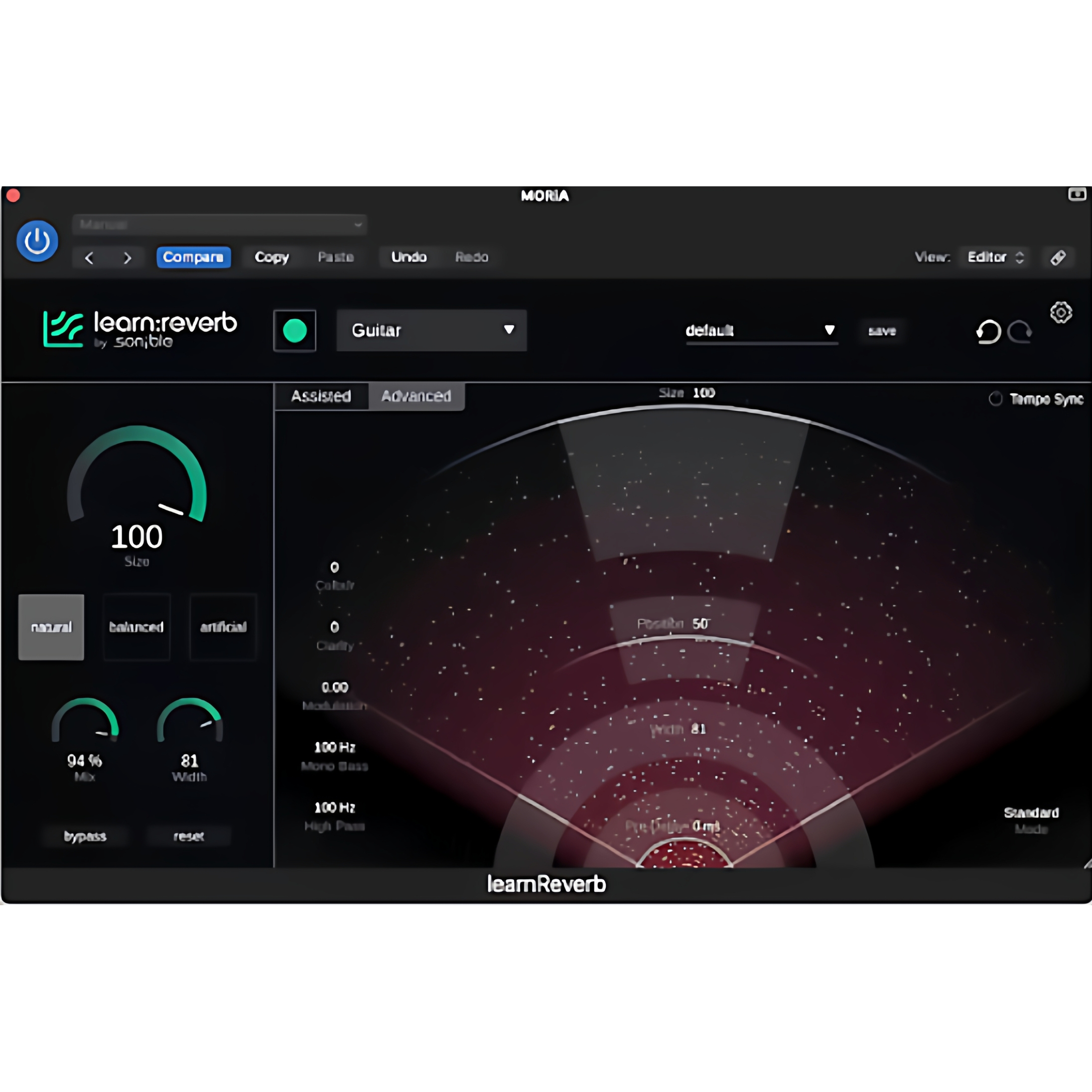Screen dimensions: 1092x1092
Task: Click the link chain icon
Action: pyautogui.click(x=1058, y=258)
